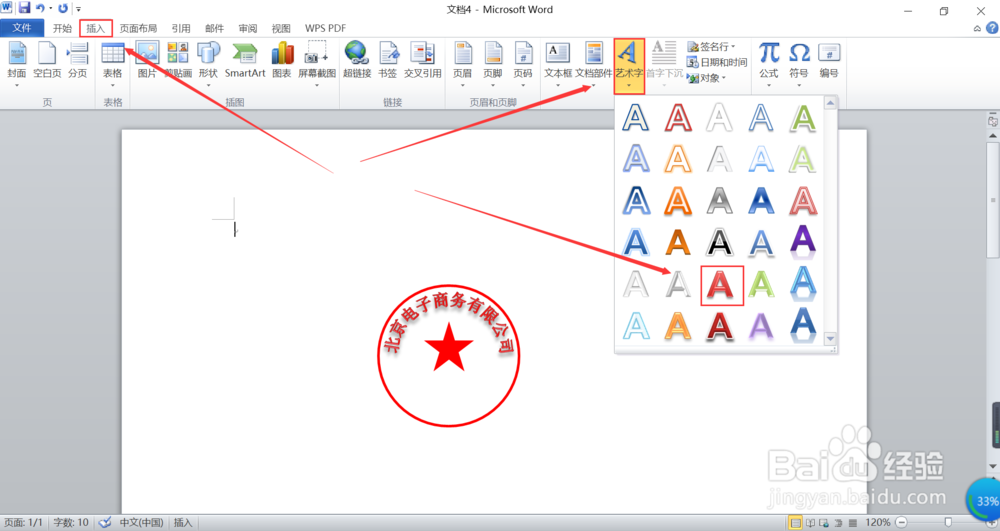Open document parts (文档部件)
This screenshot has height=531, width=1000.
[x=594, y=64]
